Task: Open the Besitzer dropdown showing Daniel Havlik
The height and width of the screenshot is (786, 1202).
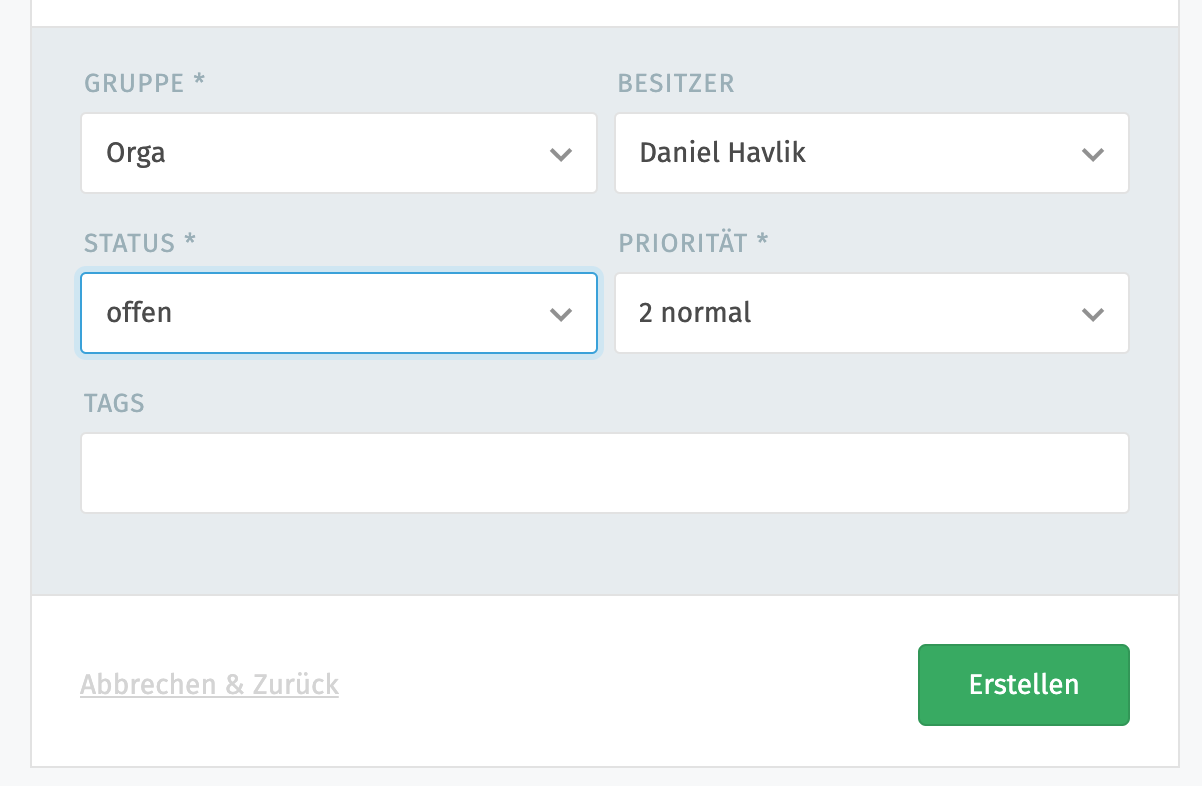Action: tap(850, 153)
